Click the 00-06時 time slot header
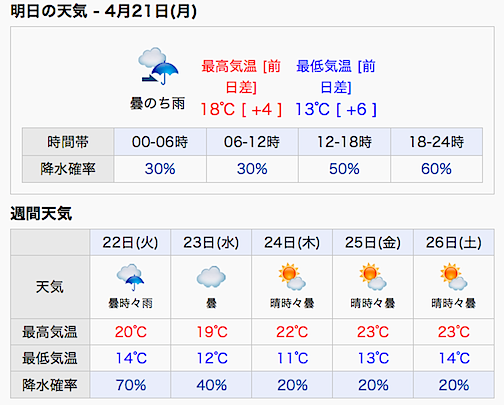The height and width of the screenshot is (405, 504). coord(160,142)
